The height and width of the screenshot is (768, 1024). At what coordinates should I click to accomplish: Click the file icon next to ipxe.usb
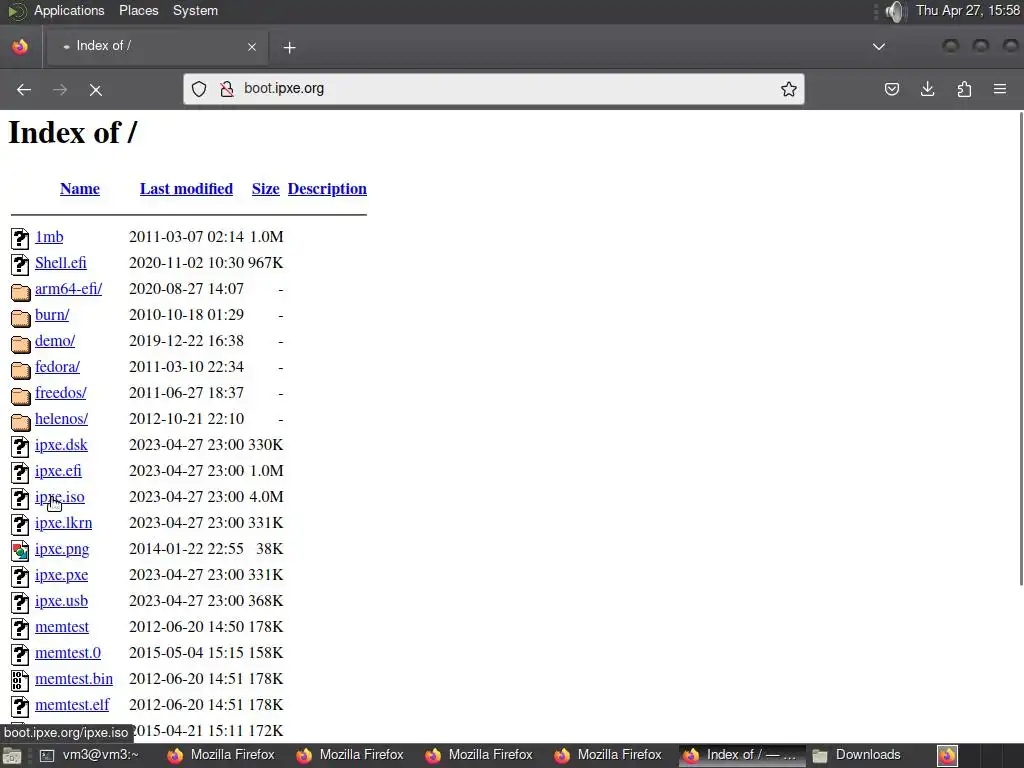20,602
